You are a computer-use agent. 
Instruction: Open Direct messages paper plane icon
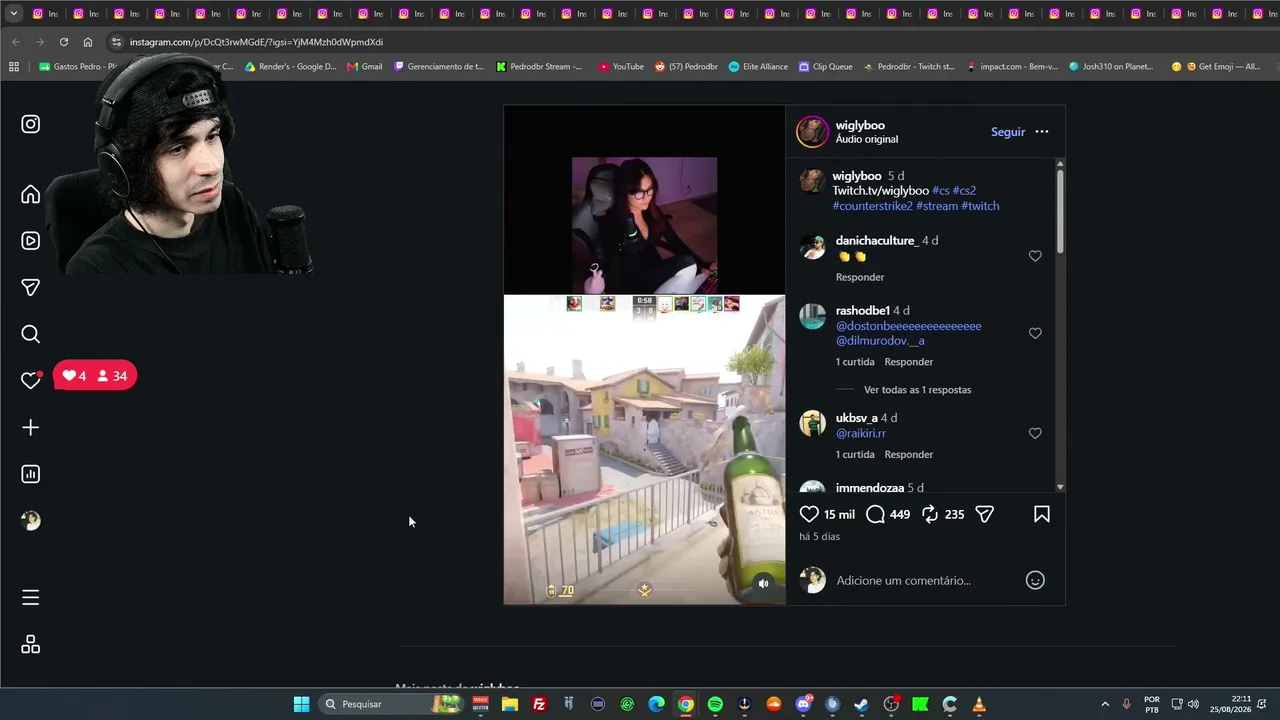coord(31,288)
